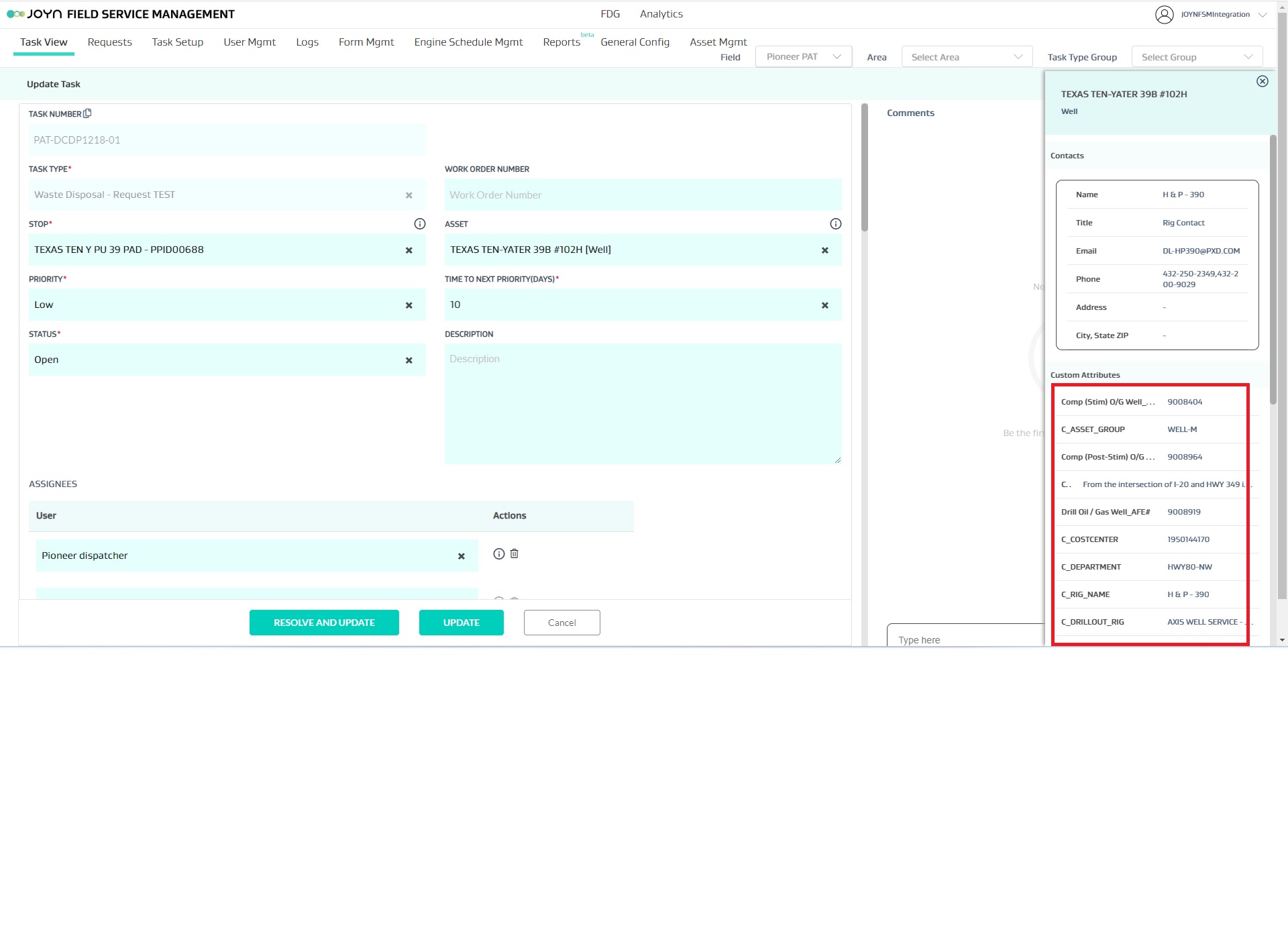Viewport: 1288px width, 950px height.
Task: Click the RESOLVE AND UPDATE button
Action: pos(324,623)
